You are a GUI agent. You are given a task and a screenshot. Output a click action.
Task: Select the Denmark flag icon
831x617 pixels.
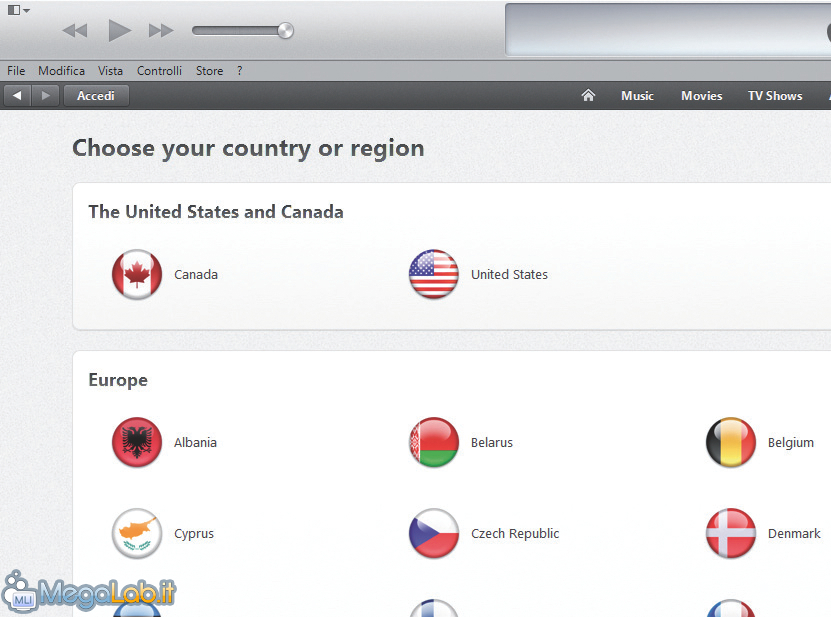coord(730,533)
